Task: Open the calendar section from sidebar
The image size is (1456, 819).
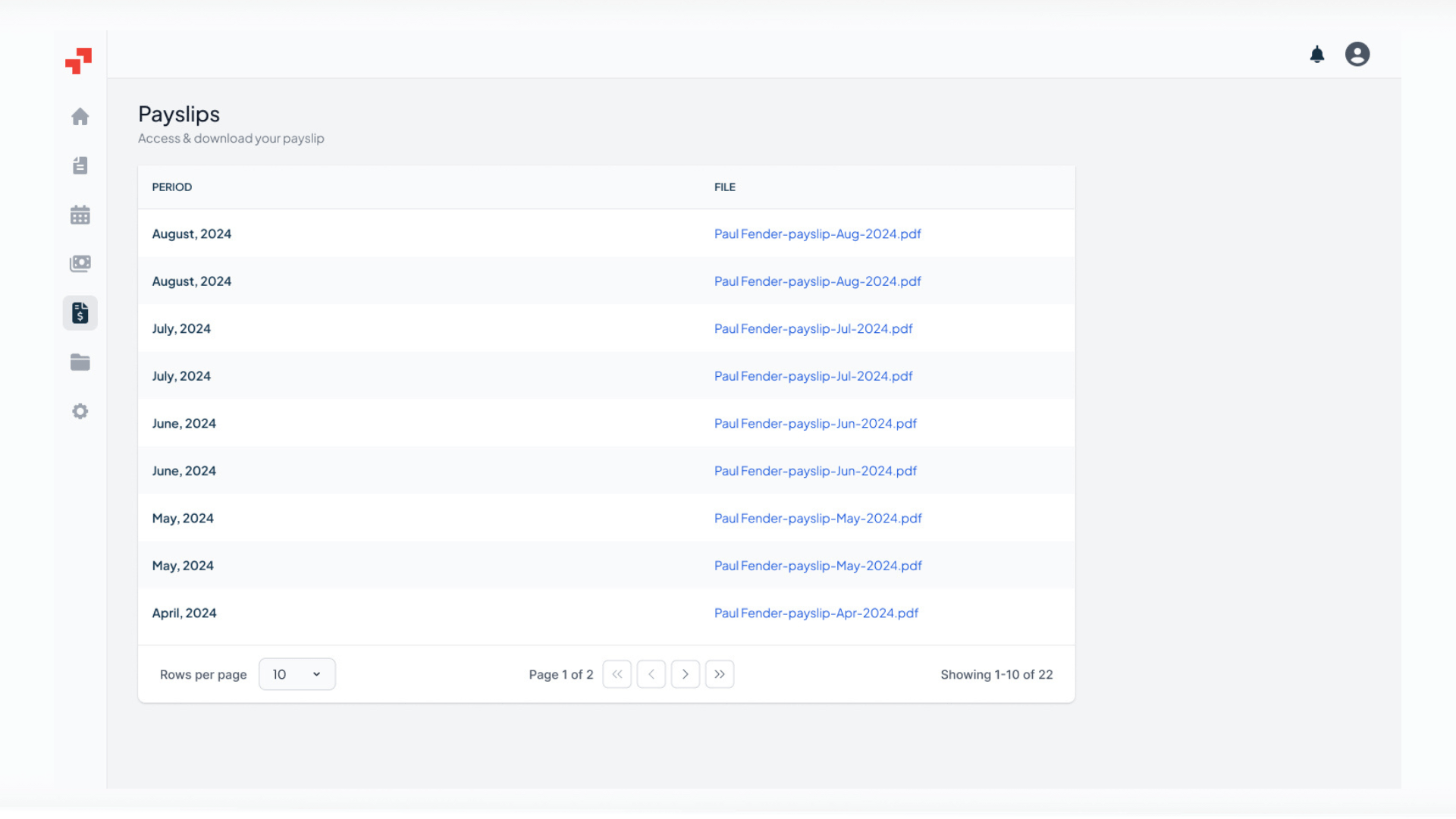Action: click(x=80, y=215)
